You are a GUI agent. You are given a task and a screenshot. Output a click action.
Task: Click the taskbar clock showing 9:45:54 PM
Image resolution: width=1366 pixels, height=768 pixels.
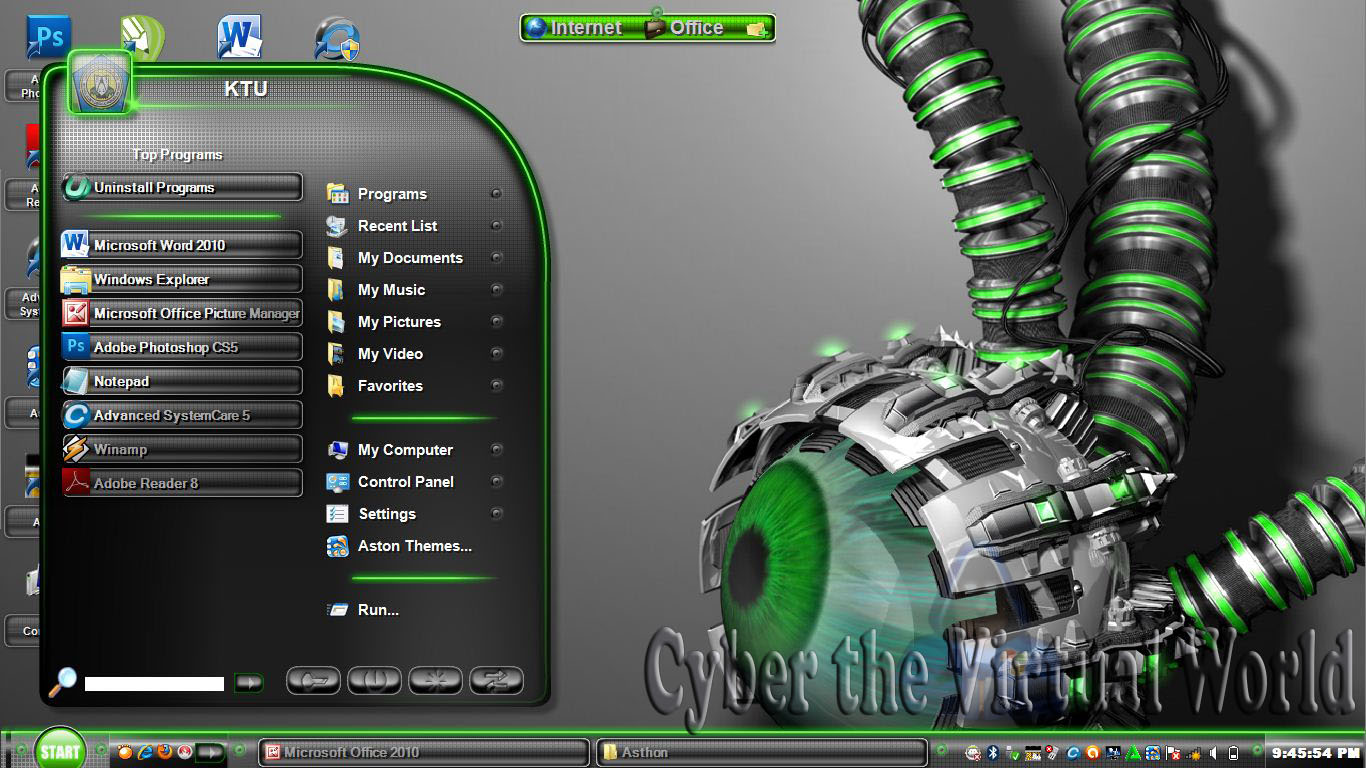click(x=1316, y=753)
